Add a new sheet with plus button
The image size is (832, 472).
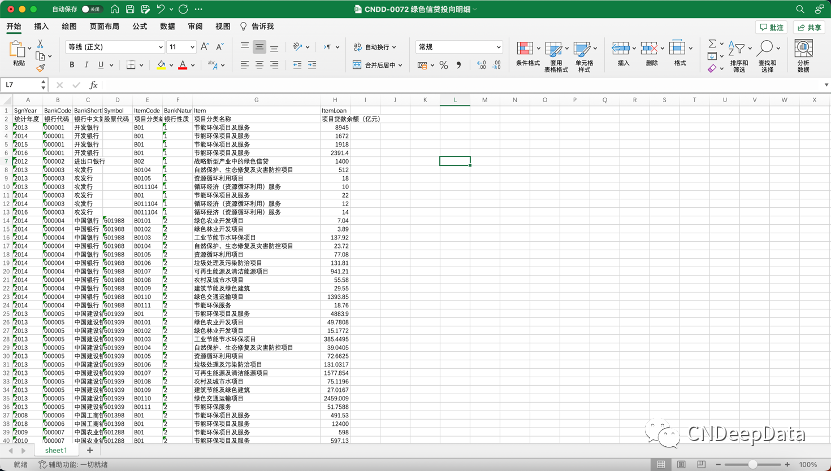(x=90, y=450)
